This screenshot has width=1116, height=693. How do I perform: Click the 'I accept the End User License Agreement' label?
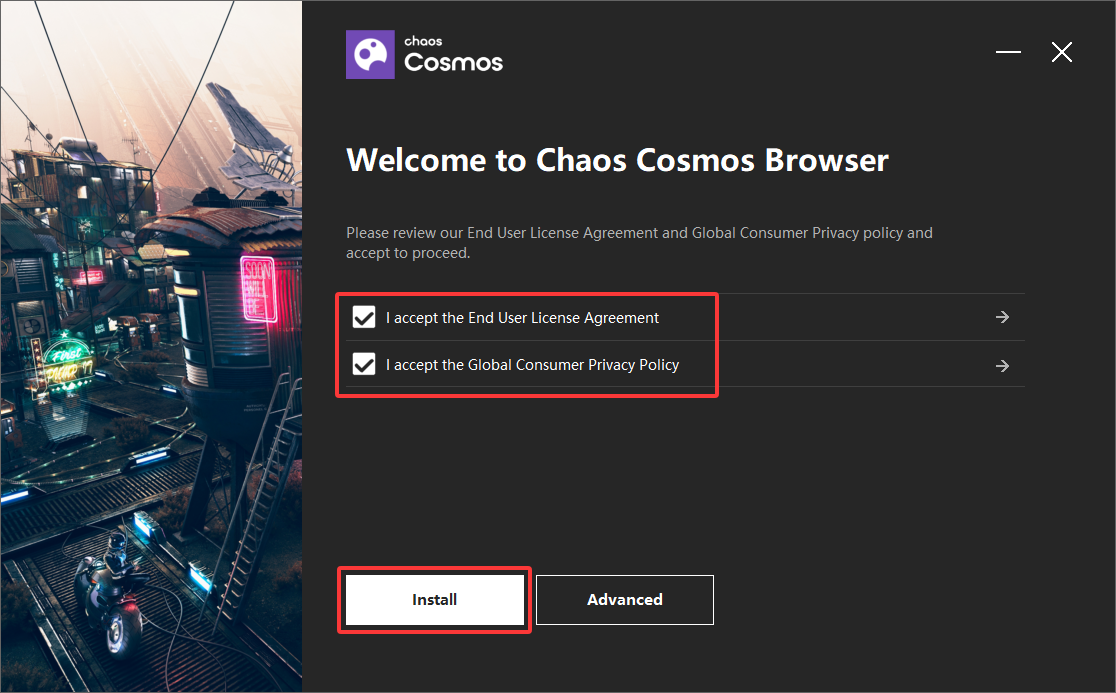[522, 318]
